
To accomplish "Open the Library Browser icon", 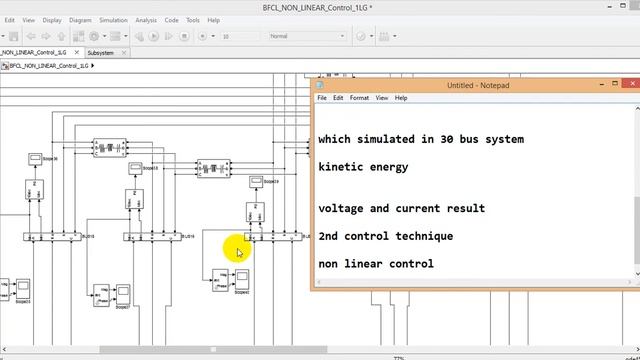I will point(78,36).
